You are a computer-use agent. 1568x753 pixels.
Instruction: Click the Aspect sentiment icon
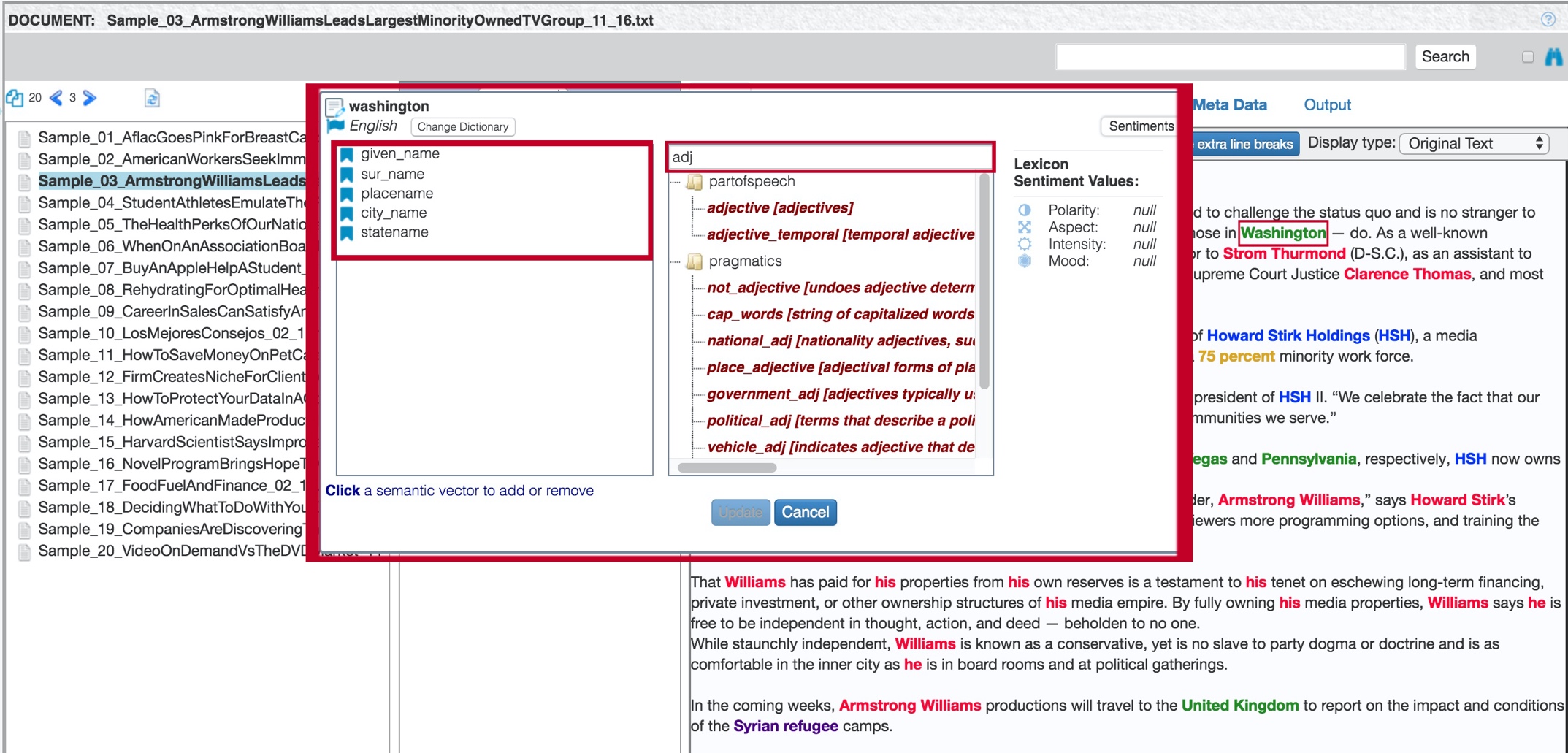[x=1025, y=227]
